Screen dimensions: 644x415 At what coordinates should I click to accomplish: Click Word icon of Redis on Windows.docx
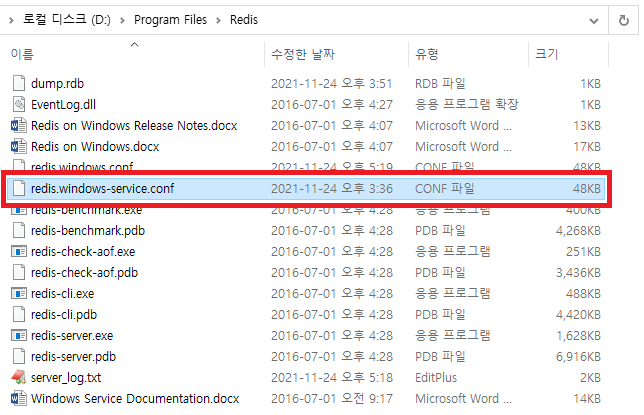pos(18,146)
